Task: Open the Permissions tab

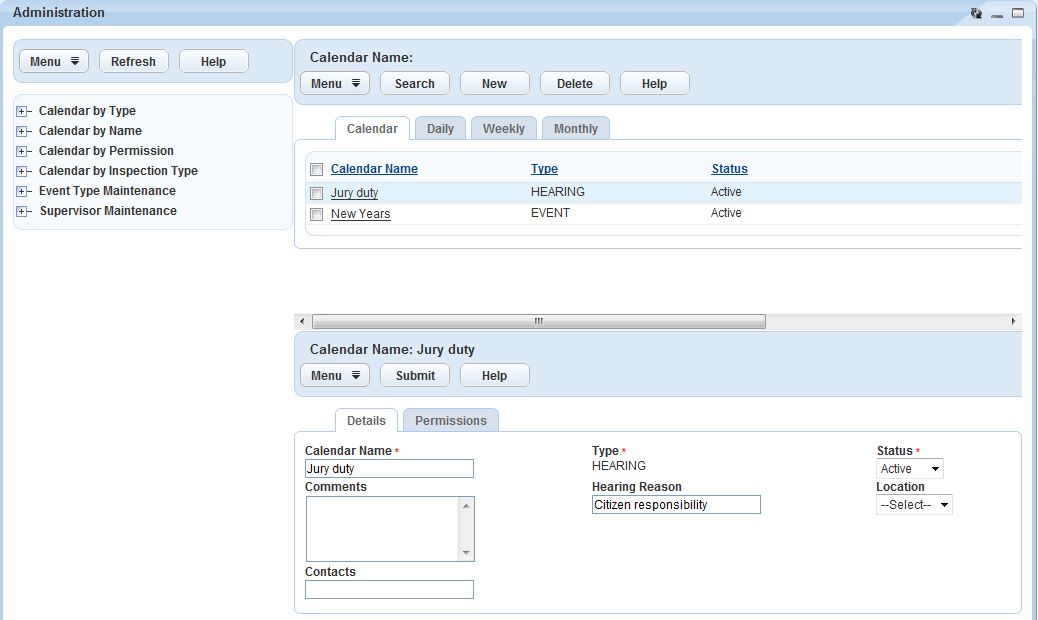Action: [x=450, y=421]
